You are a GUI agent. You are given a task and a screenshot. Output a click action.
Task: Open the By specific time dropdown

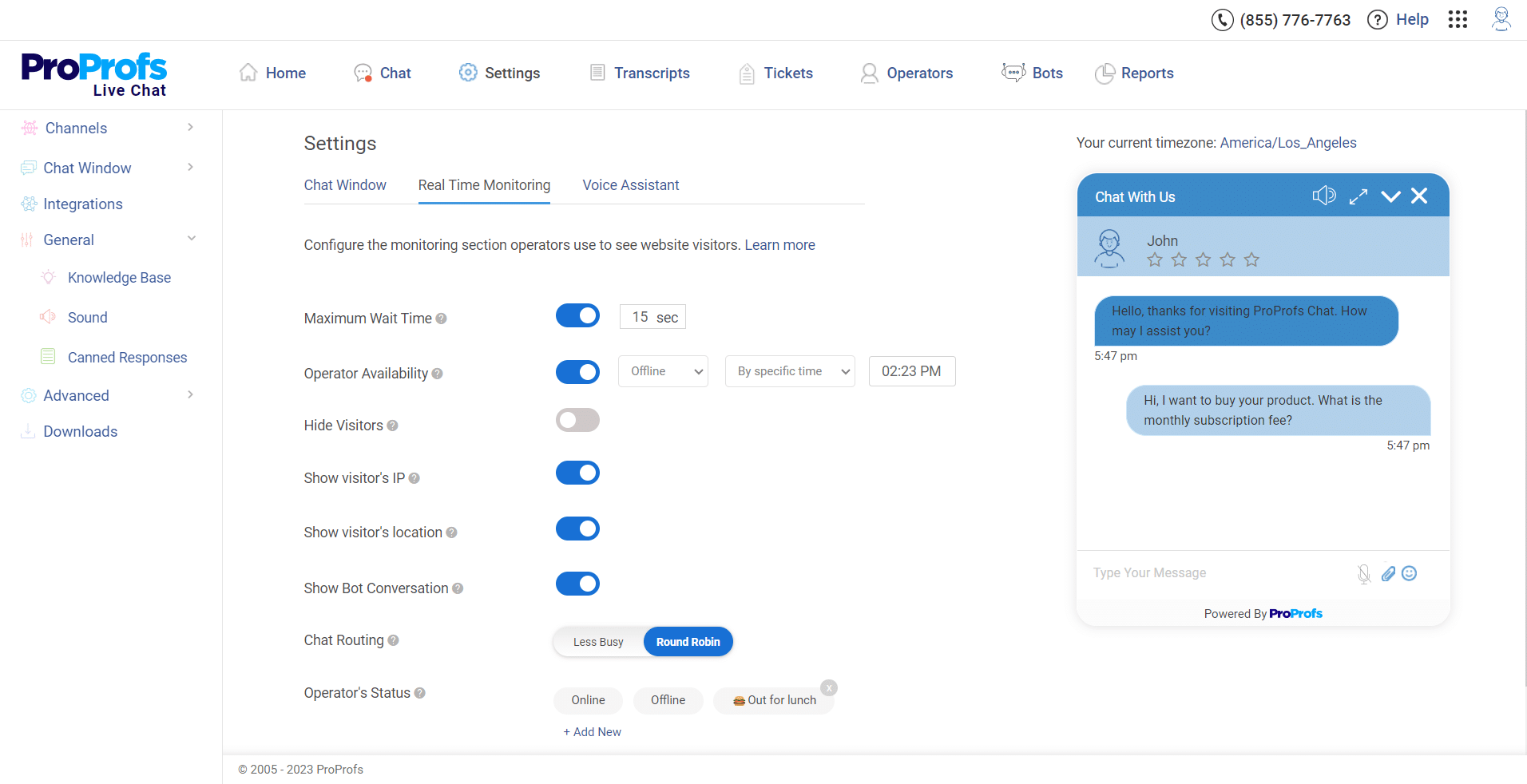(x=790, y=371)
